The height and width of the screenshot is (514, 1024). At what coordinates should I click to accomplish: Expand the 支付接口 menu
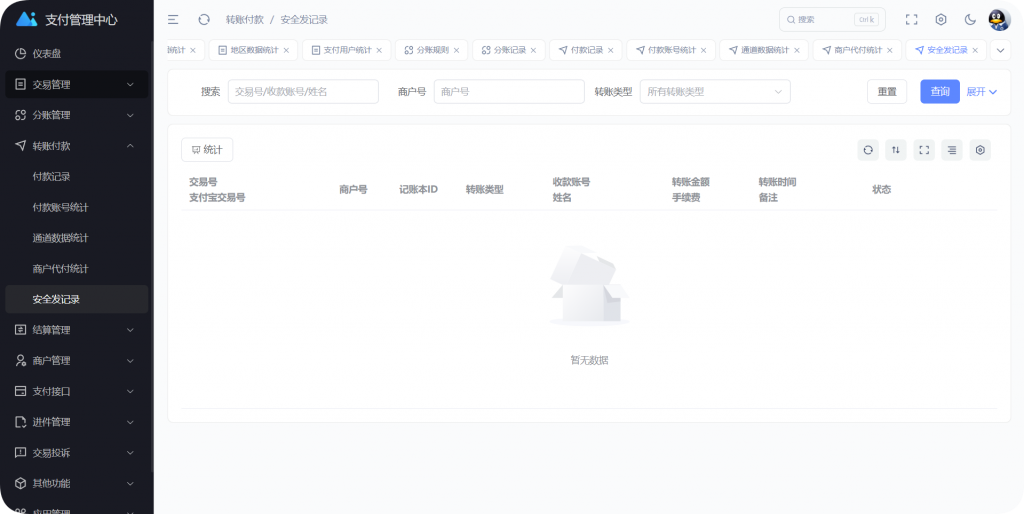pos(76,391)
